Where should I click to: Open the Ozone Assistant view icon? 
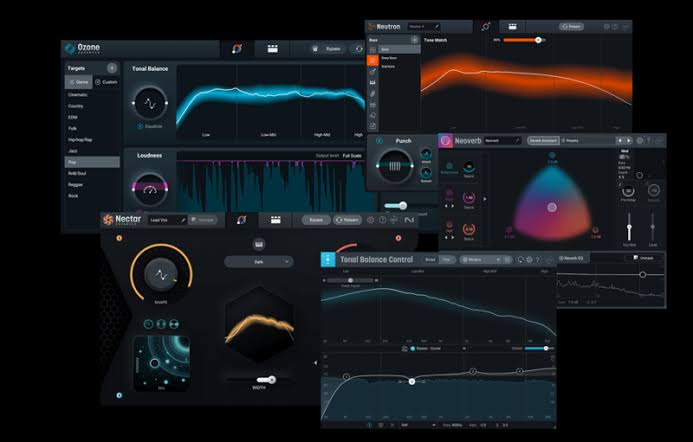tap(237, 49)
